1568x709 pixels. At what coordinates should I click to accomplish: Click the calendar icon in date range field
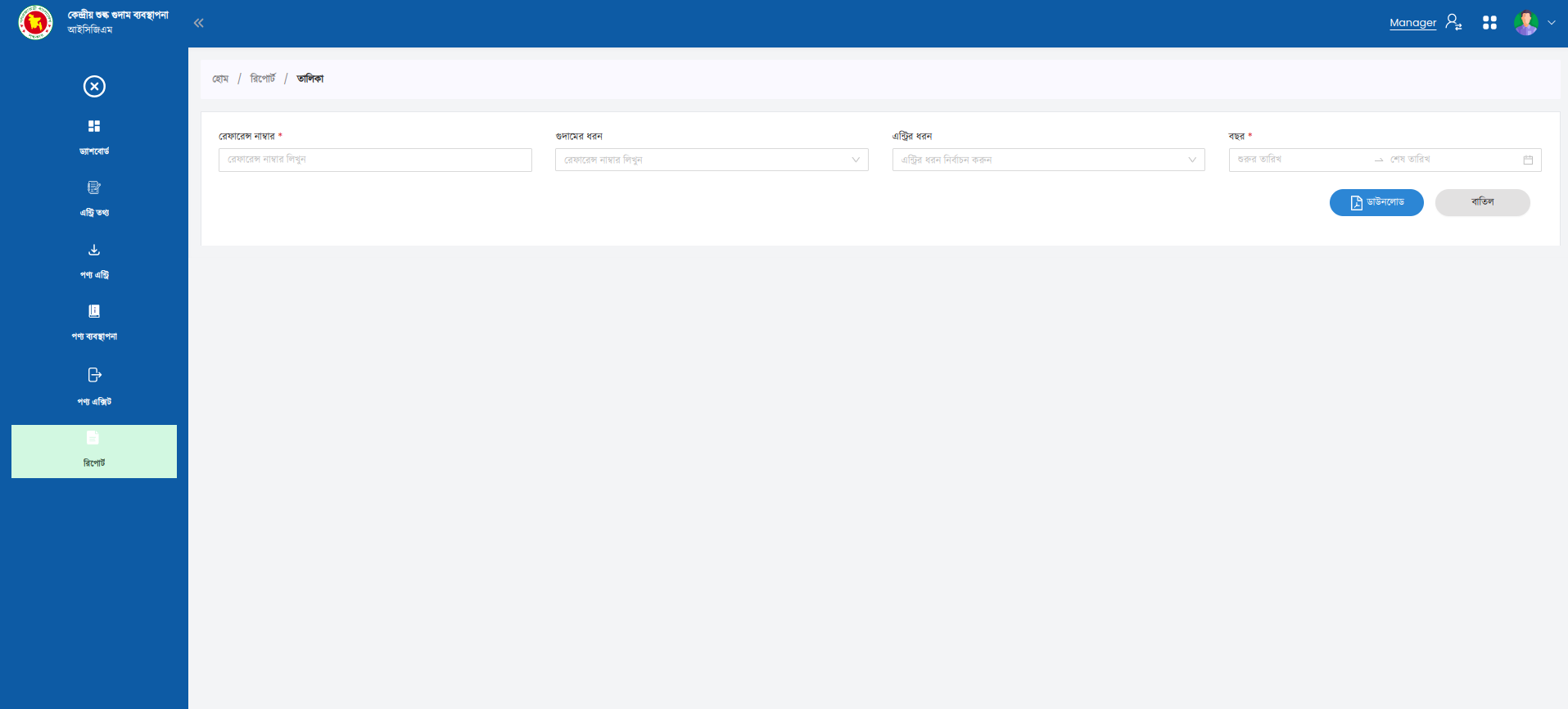coord(1528,160)
